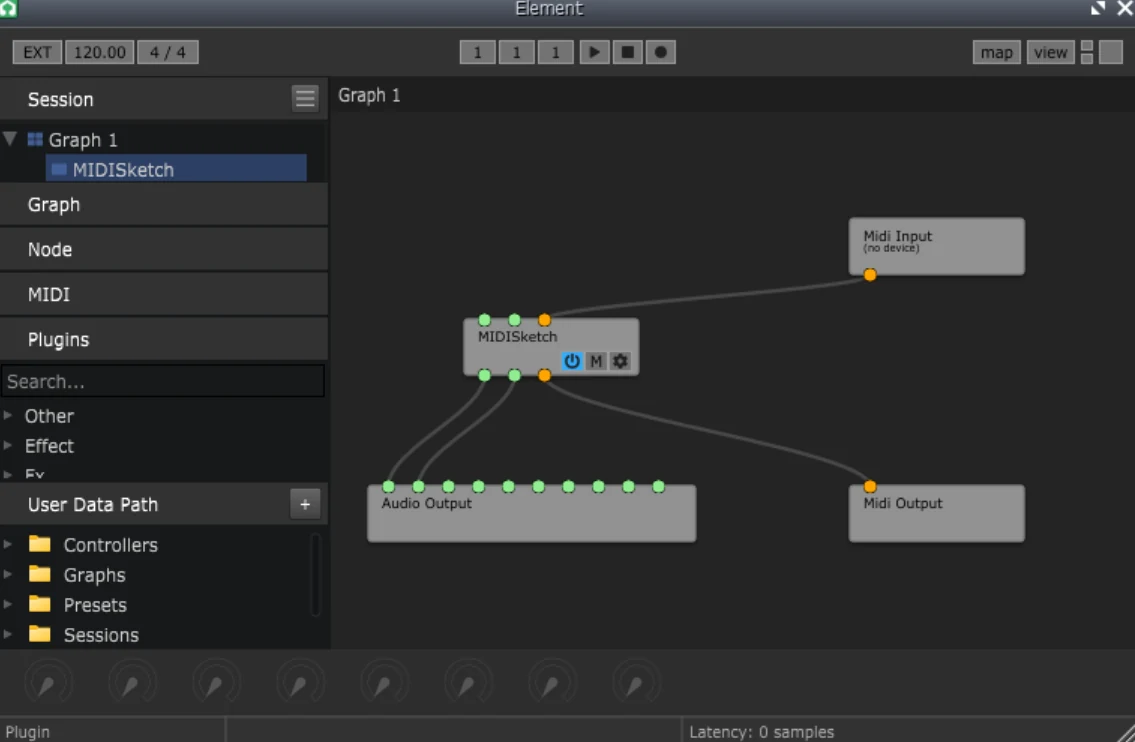This screenshot has width=1135, height=742.
Task: Click the Element home icon in title bar
Action: pos(8,9)
